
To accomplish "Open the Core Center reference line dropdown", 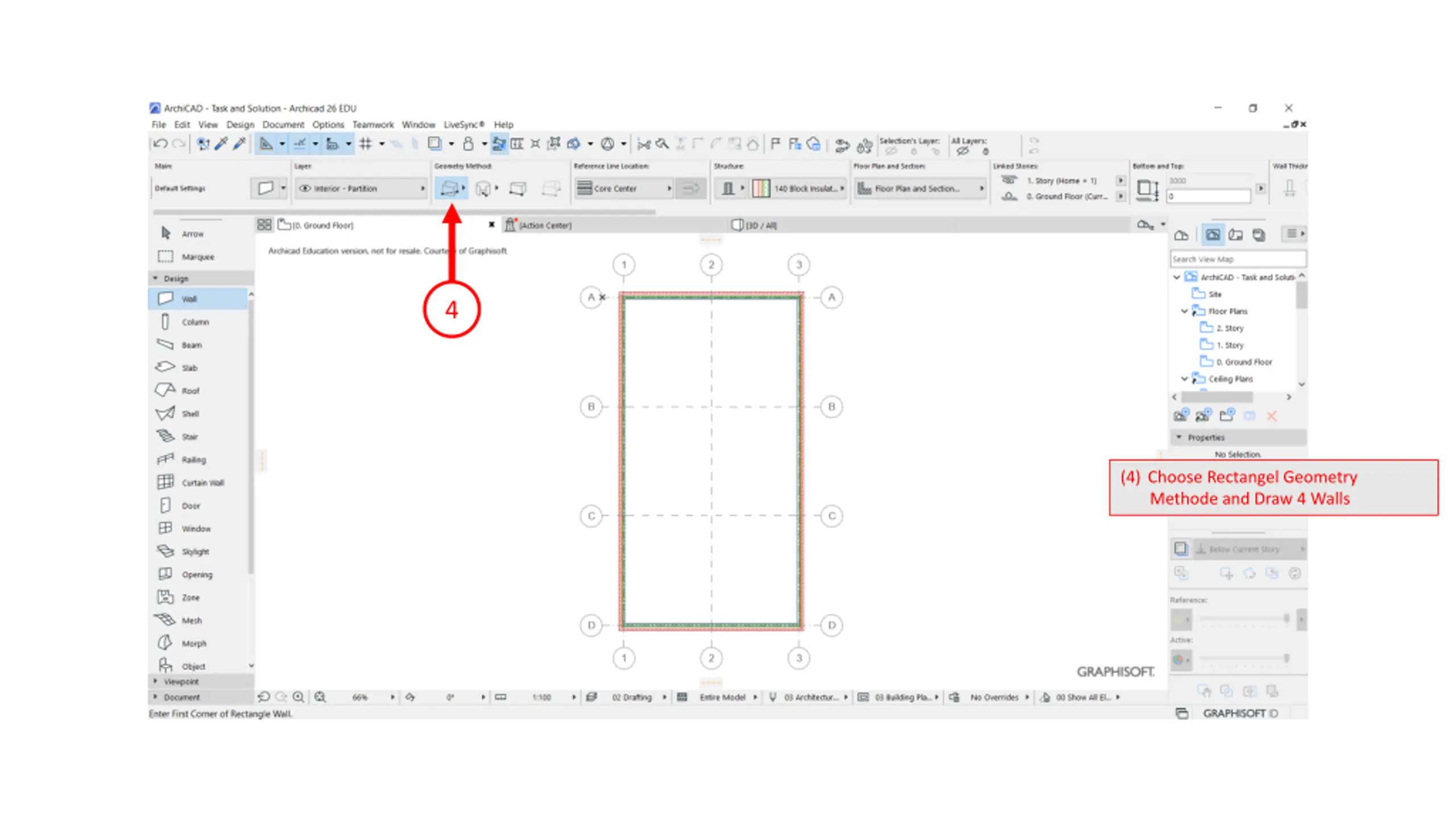I will (624, 188).
